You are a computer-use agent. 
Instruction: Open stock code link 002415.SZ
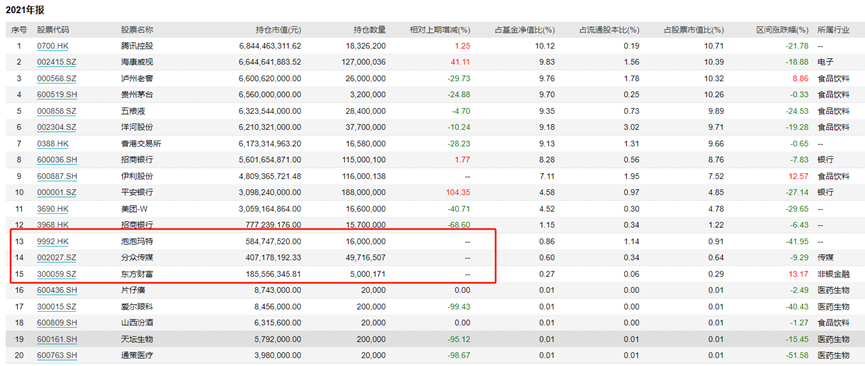pyautogui.click(x=56, y=62)
